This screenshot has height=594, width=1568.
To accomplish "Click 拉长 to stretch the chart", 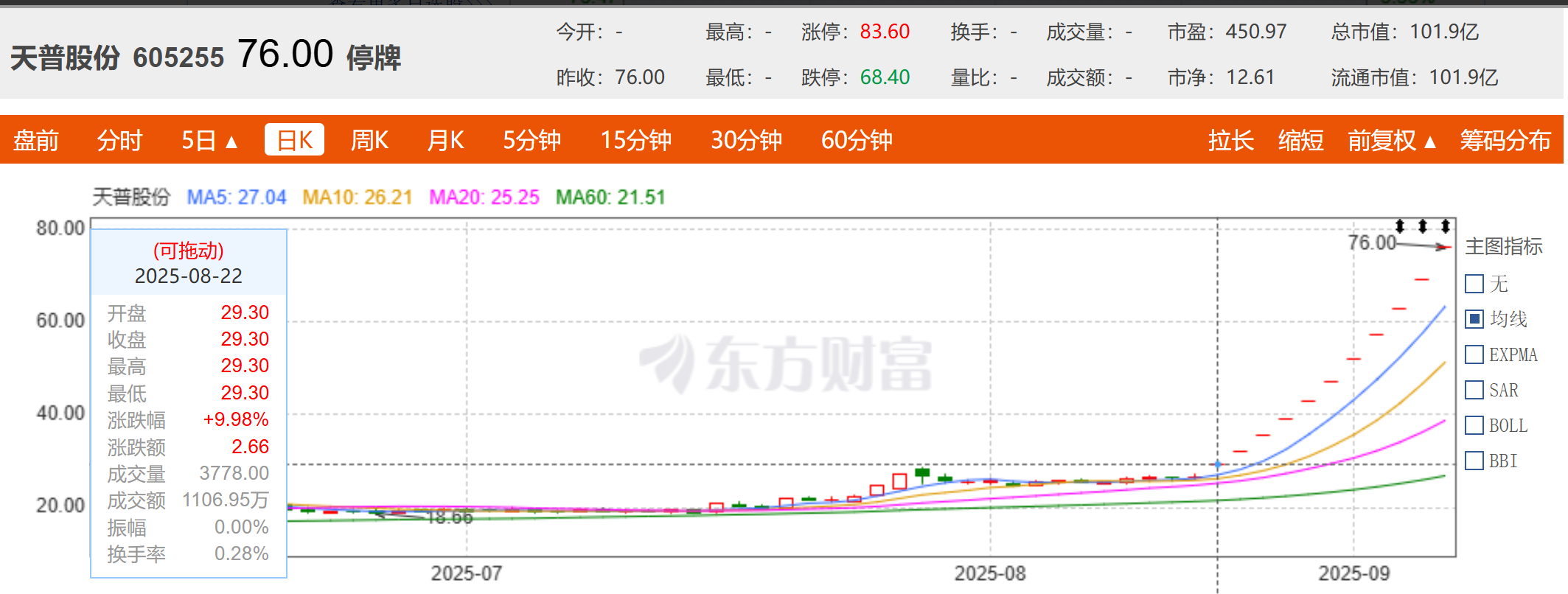I will (1231, 139).
